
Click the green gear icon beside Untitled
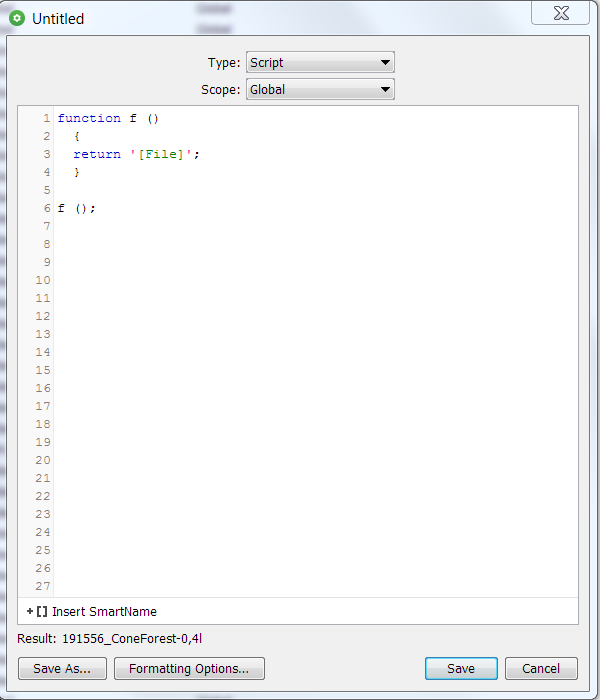[x=17, y=19]
